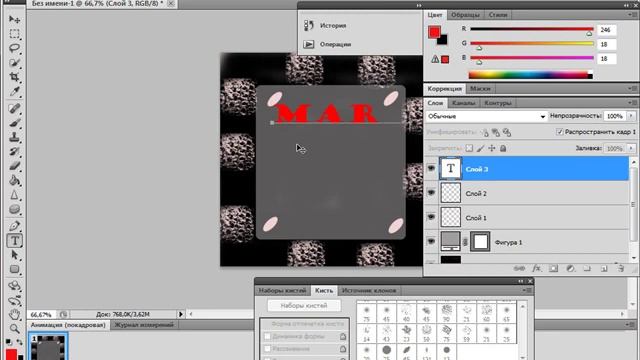The image size is (640, 360).
Task: Switch to the Каналы tab
Action: click(463, 103)
